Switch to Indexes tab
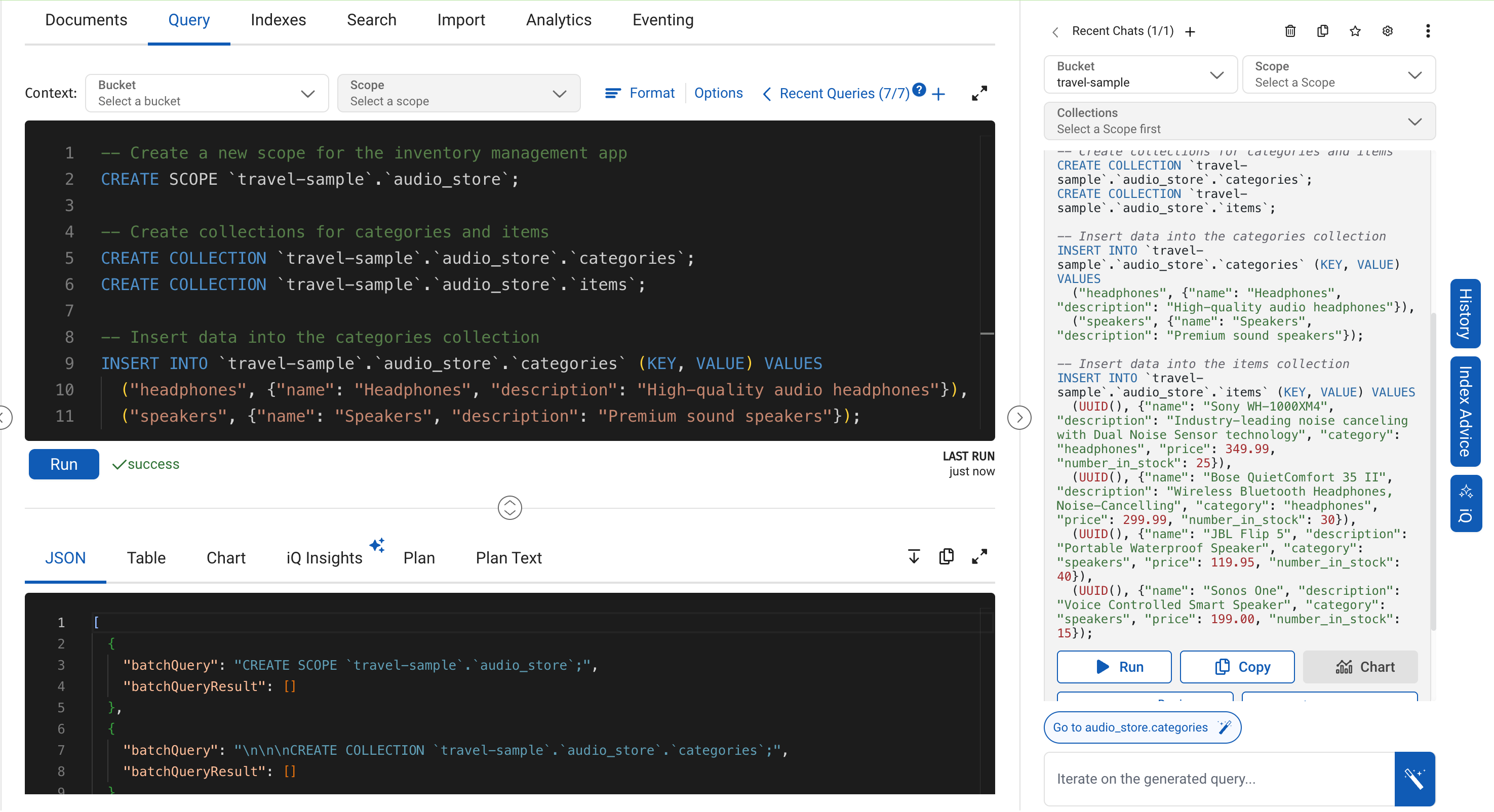The height and width of the screenshot is (812, 1494). coord(278,20)
